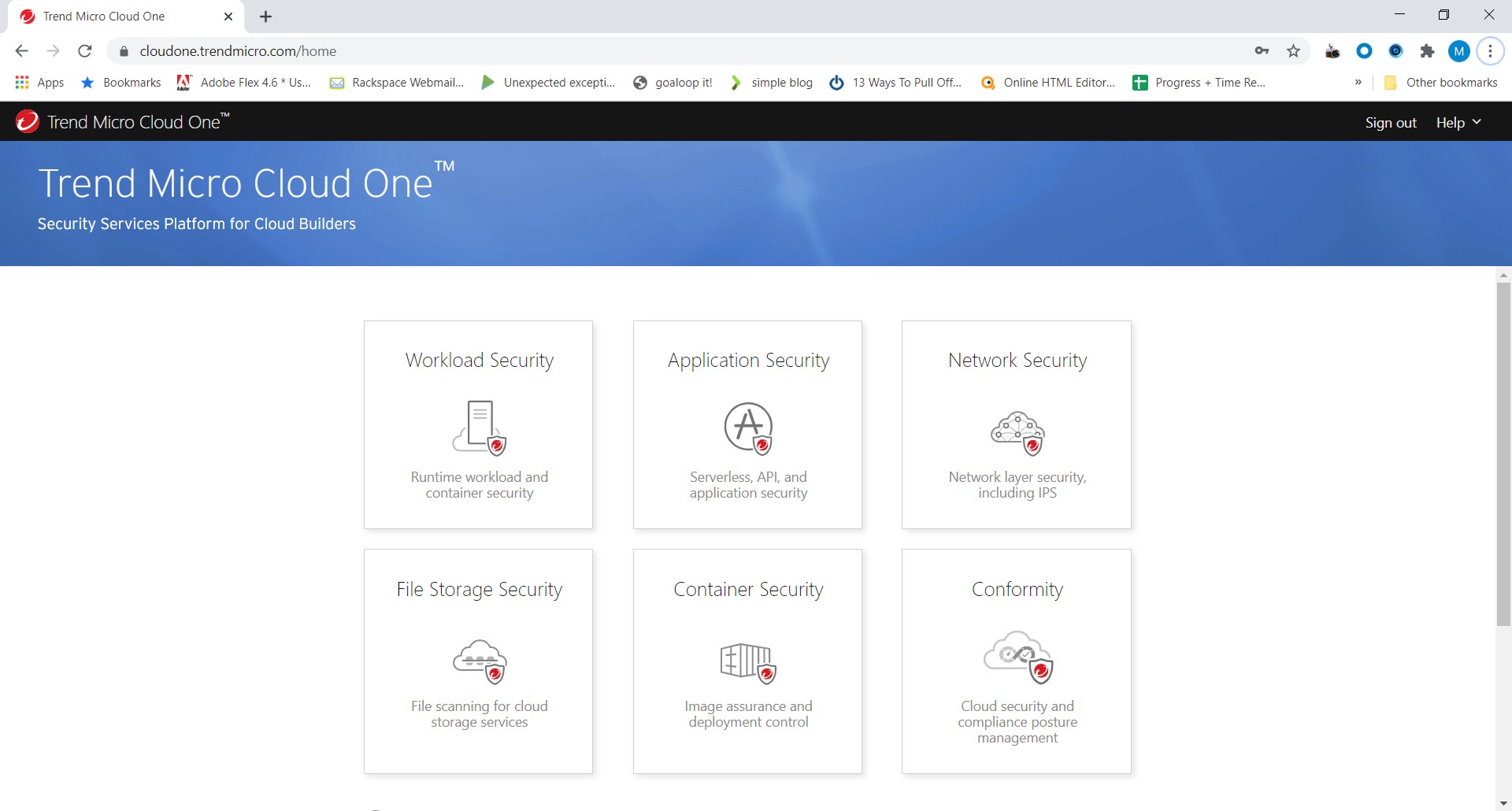Open the Application Security title link
The height and width of the screenshot is (811, 1512).
coord(749,360)
